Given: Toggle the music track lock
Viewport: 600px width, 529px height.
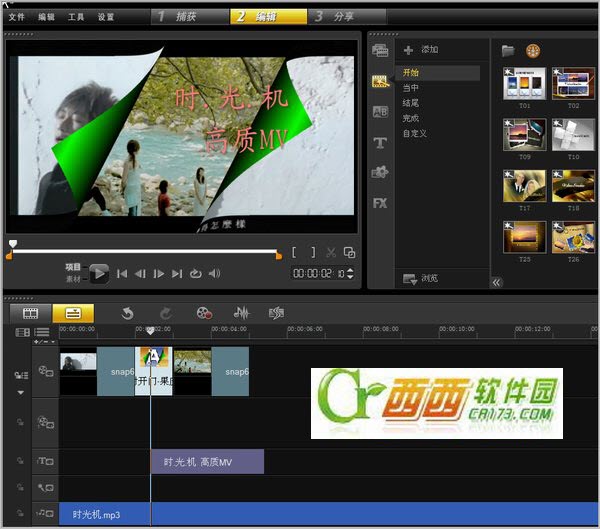Looking at the screenshot, I should click(x=19, y=514).
